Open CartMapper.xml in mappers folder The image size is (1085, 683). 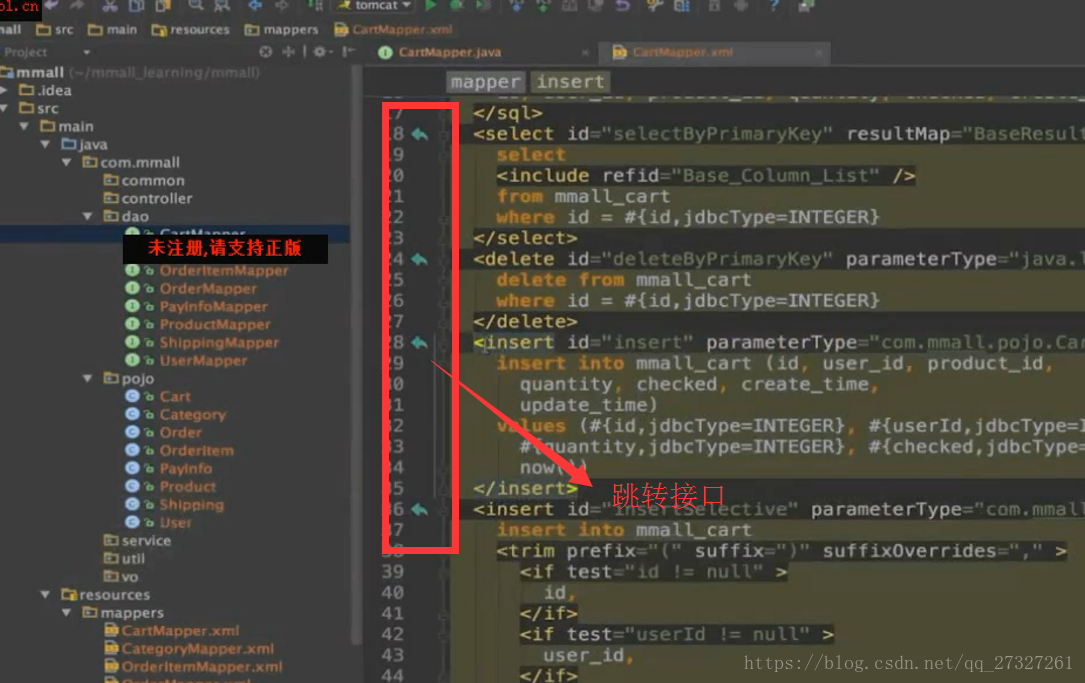pos(172,630)
